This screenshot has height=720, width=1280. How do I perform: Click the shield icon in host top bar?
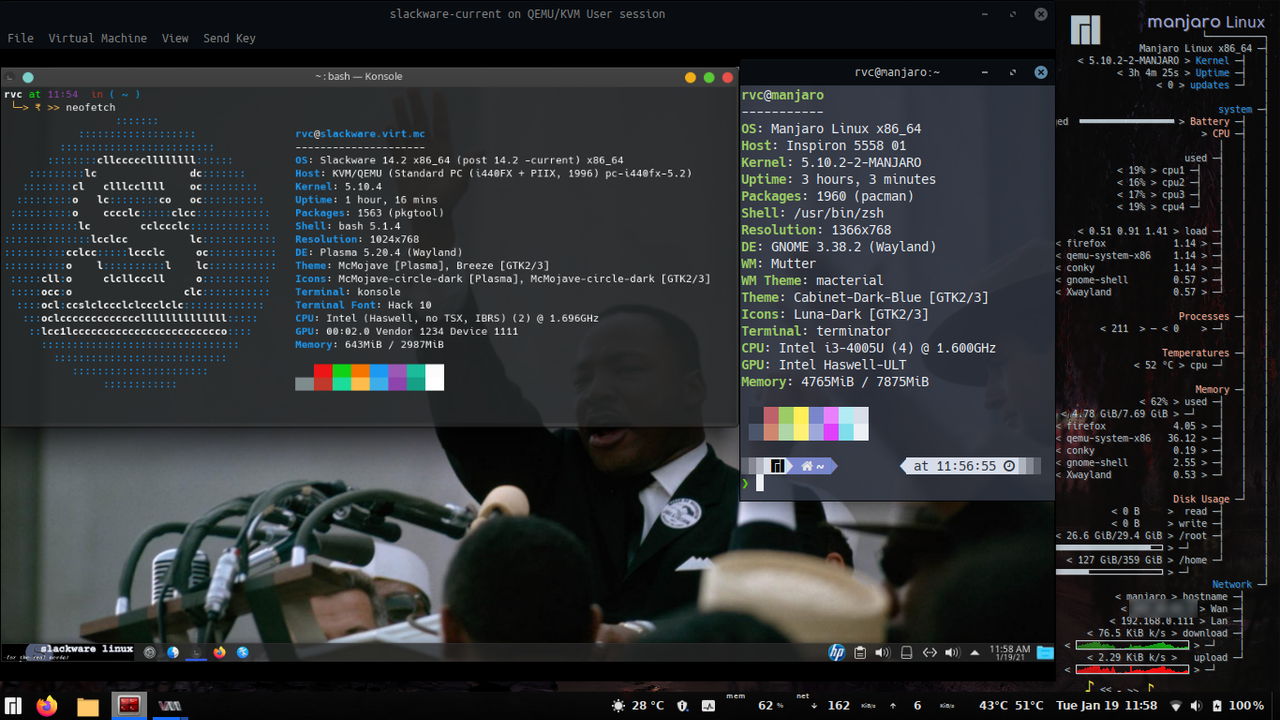click(x=683, y=706)
